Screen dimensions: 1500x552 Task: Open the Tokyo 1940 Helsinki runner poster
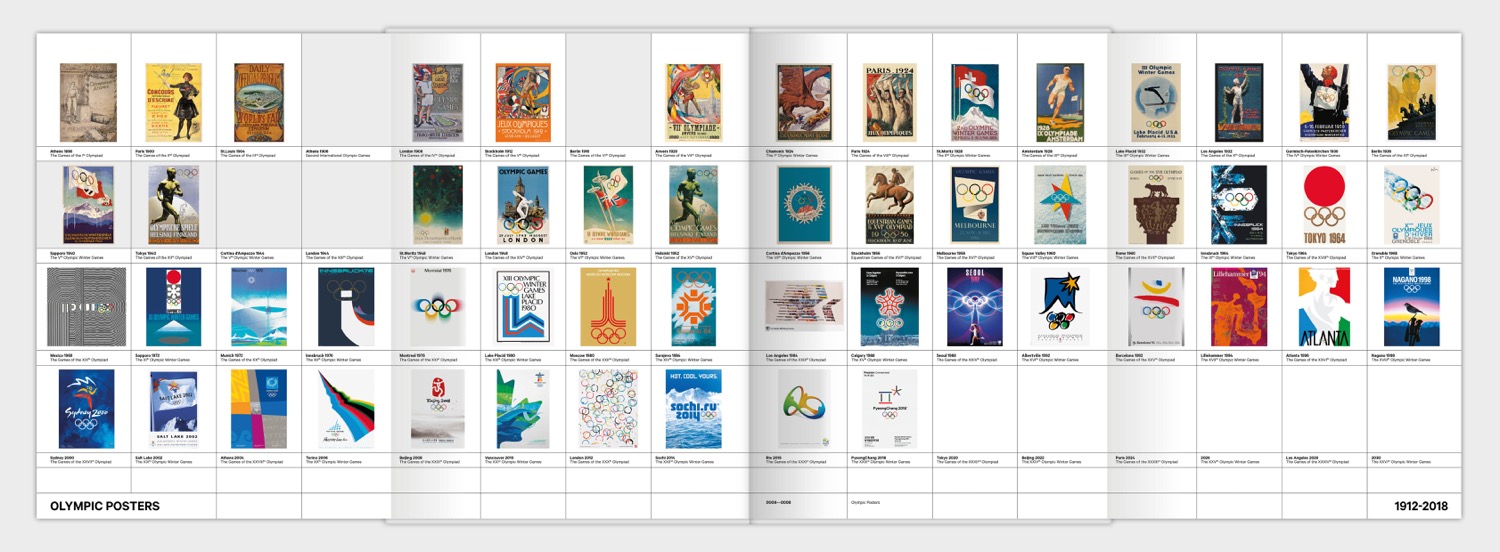click(174, 205)
